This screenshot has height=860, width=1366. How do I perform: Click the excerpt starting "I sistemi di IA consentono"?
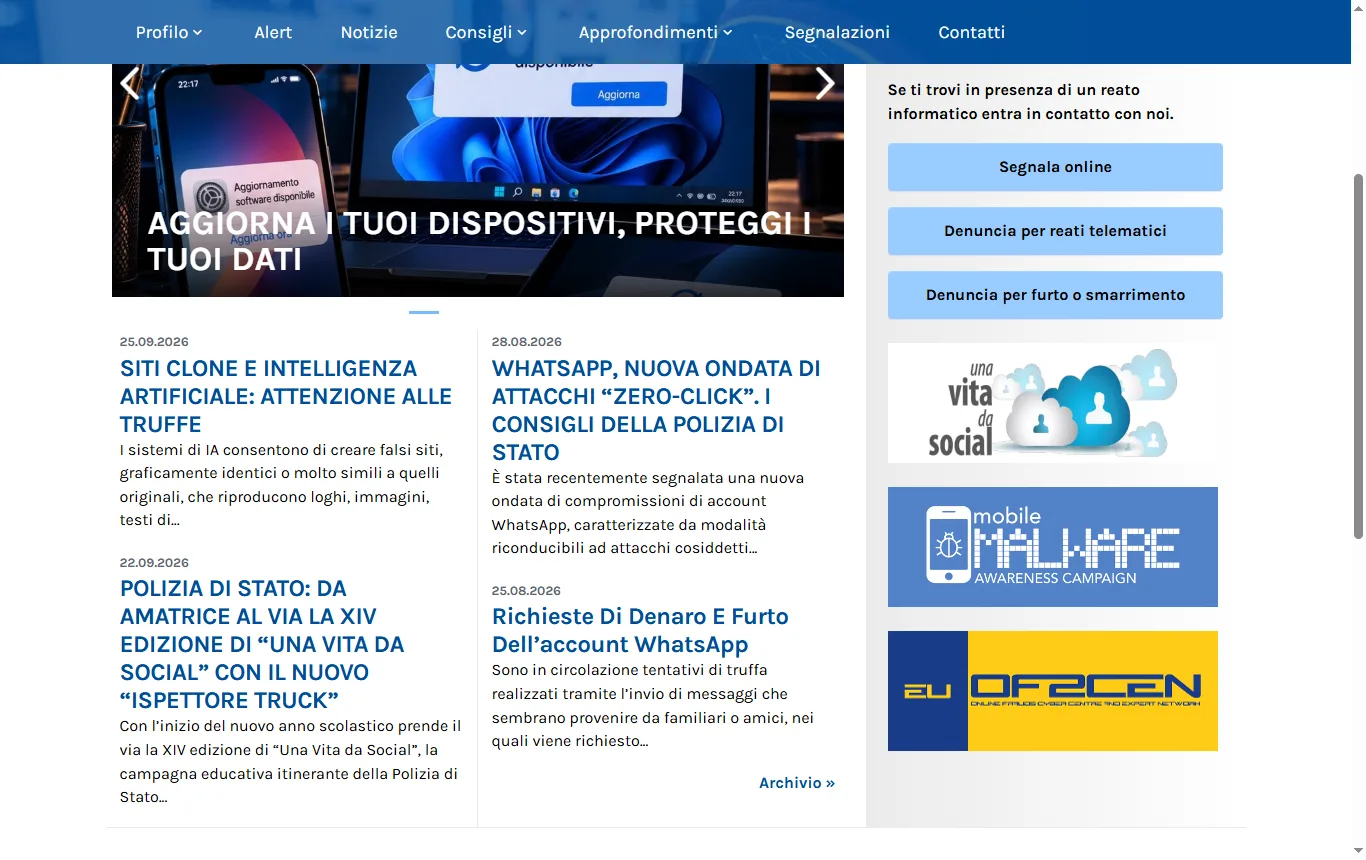(281, 485)
